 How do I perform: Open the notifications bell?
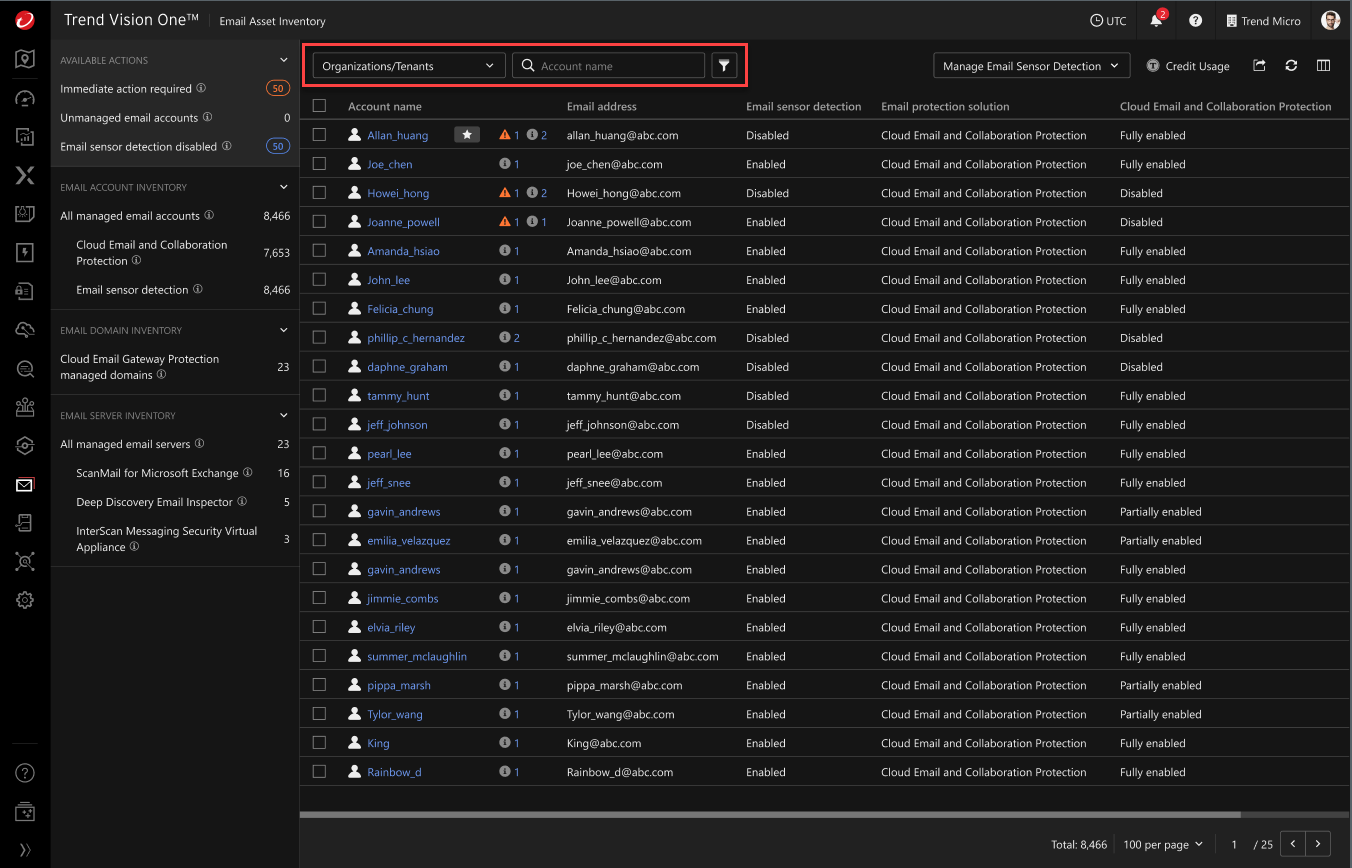1157,21
